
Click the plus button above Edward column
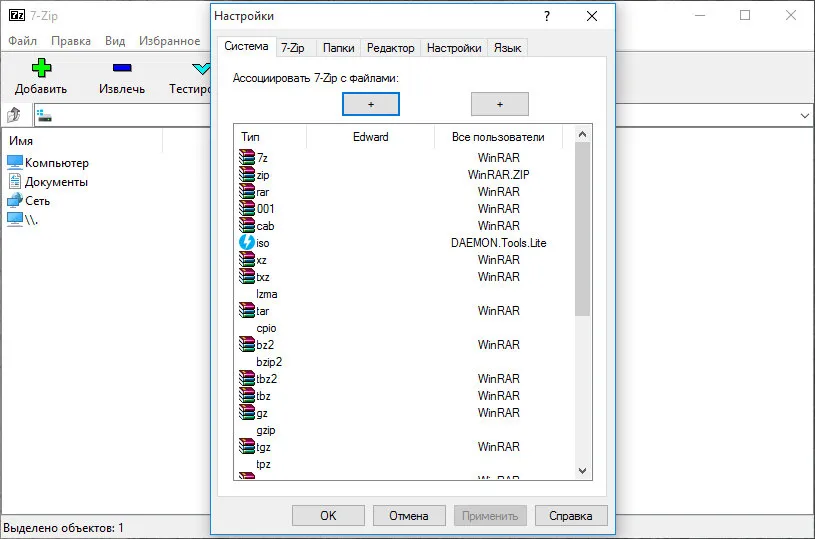coord(371,104)
